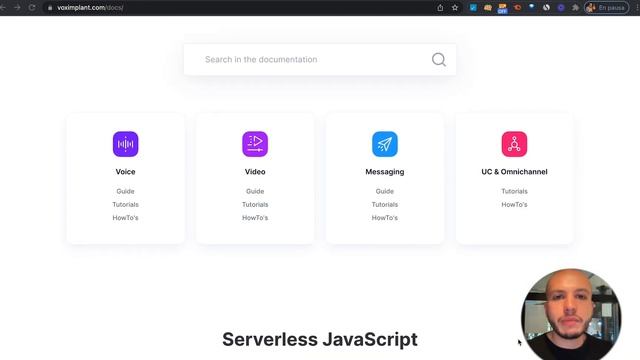The image size is (640, 360).
Task: Bookmark this page with star icon
Action: pyautogui.click(x=455, y=7)
